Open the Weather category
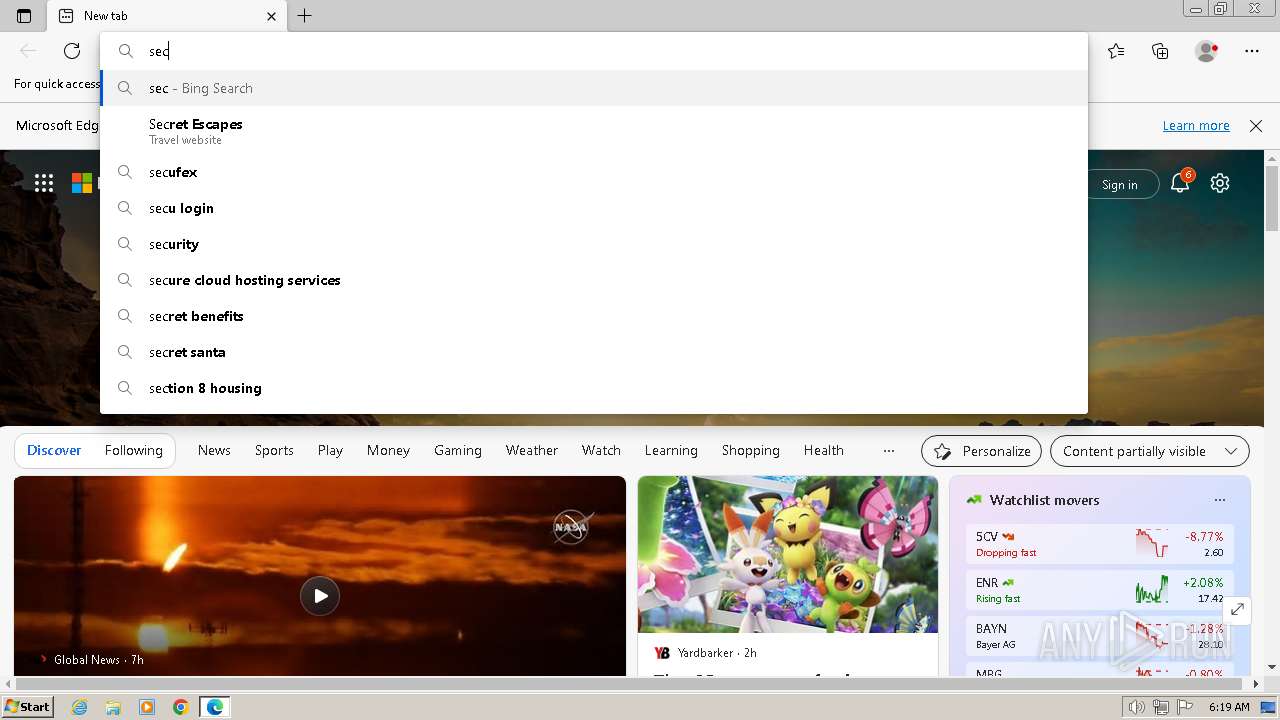Viewport: 1280px width, 720px height. 531,450
